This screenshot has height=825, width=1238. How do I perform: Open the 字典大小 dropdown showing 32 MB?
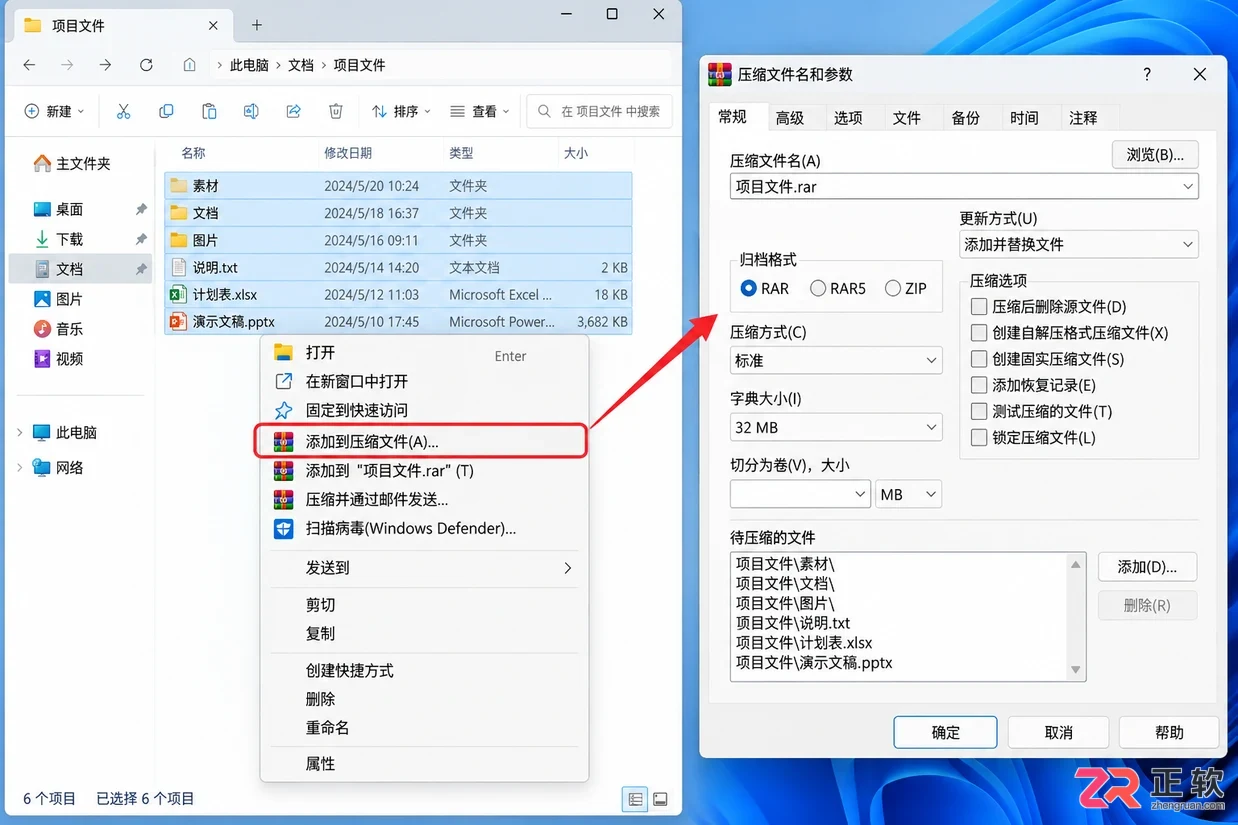(x=836, y=427)
